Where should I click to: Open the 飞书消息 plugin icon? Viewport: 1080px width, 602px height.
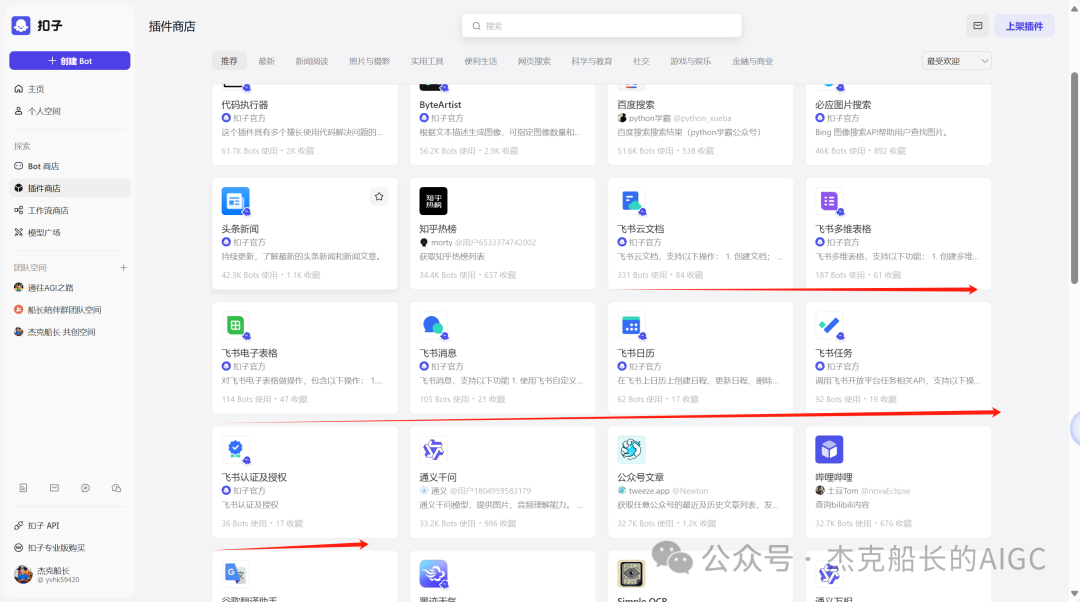tap(433, 325)
